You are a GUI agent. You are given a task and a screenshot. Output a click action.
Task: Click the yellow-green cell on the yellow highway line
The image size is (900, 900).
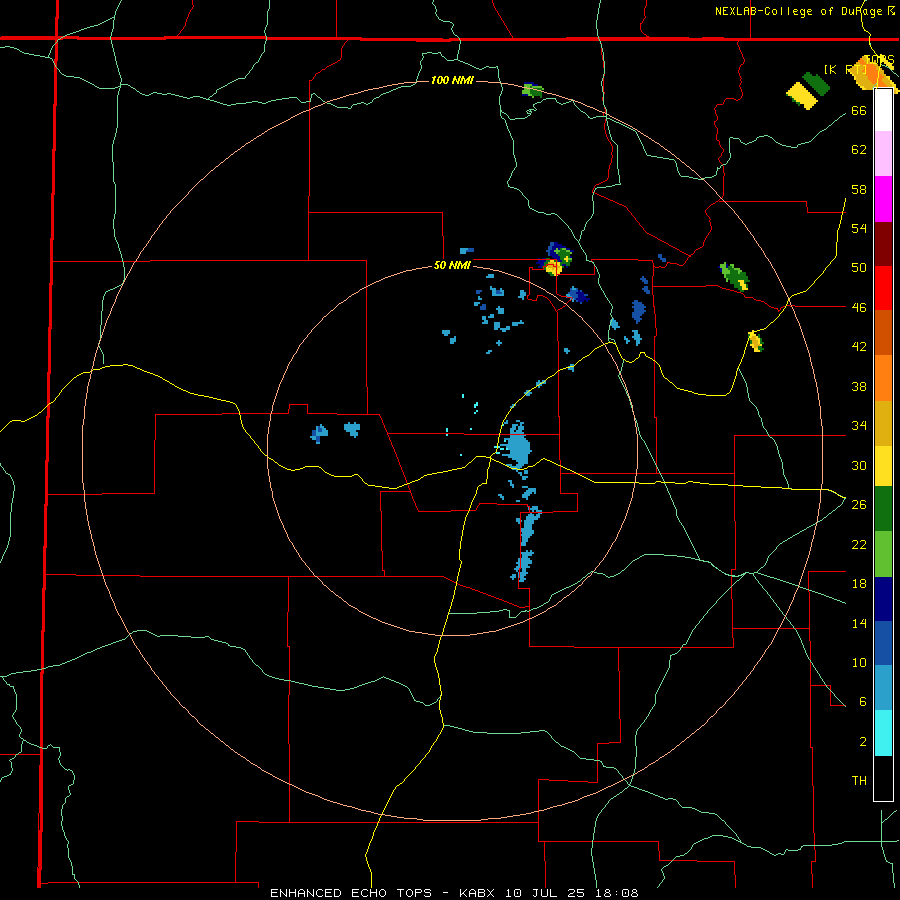pyautogui.click(x=756, y=341)
